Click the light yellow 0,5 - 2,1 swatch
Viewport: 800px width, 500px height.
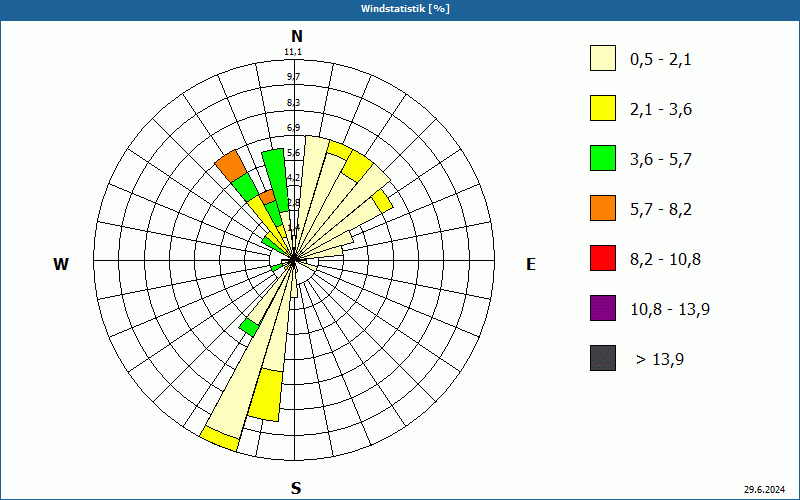tap(603, 58)
